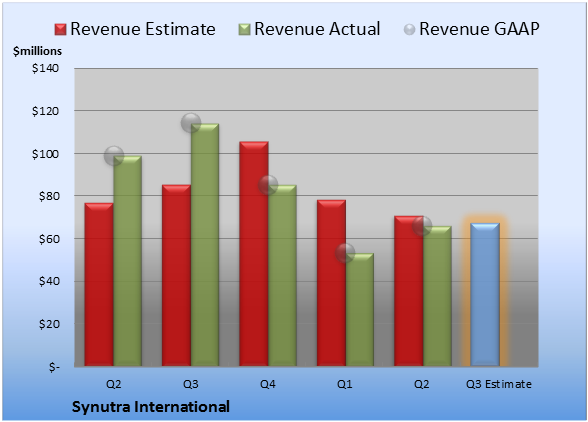
Task: Select the red estimate bar for Q3
Action: click(x=176, y=275)
